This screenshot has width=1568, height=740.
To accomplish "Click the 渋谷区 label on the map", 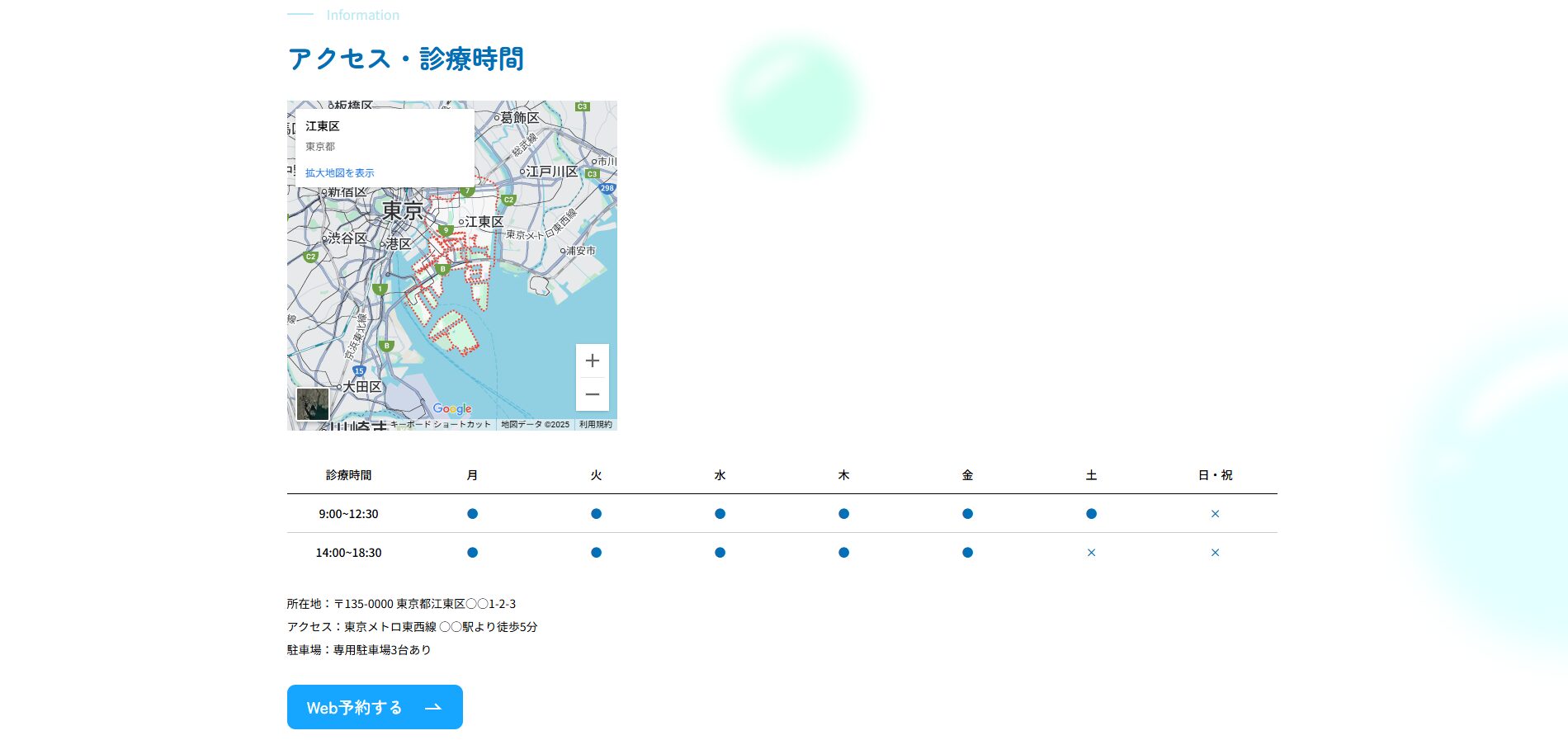I will [346, 238].
